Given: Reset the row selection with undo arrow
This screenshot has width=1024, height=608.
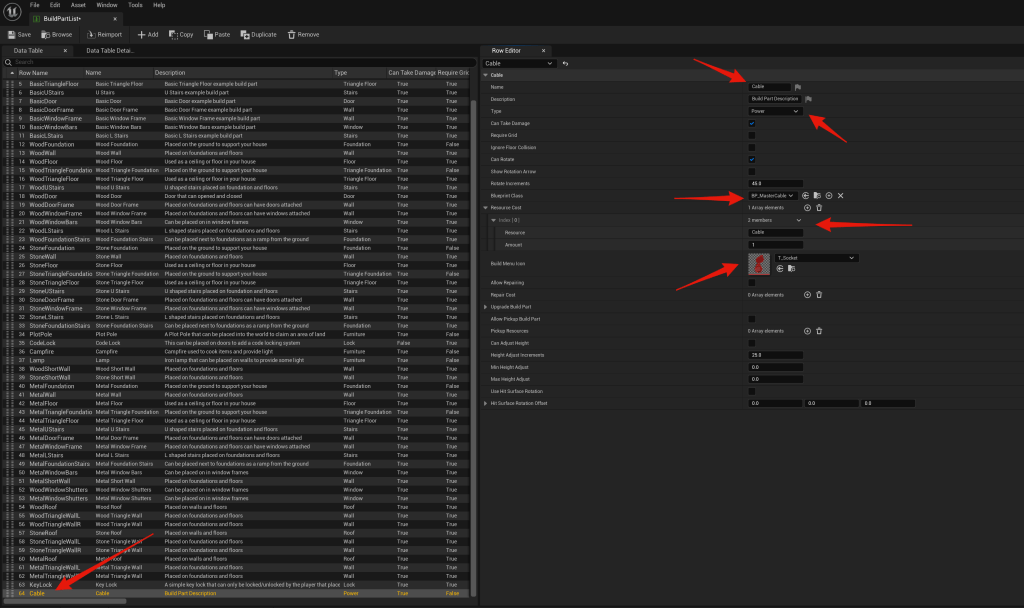Looking at the screenshot, I should tap(566, 64).
